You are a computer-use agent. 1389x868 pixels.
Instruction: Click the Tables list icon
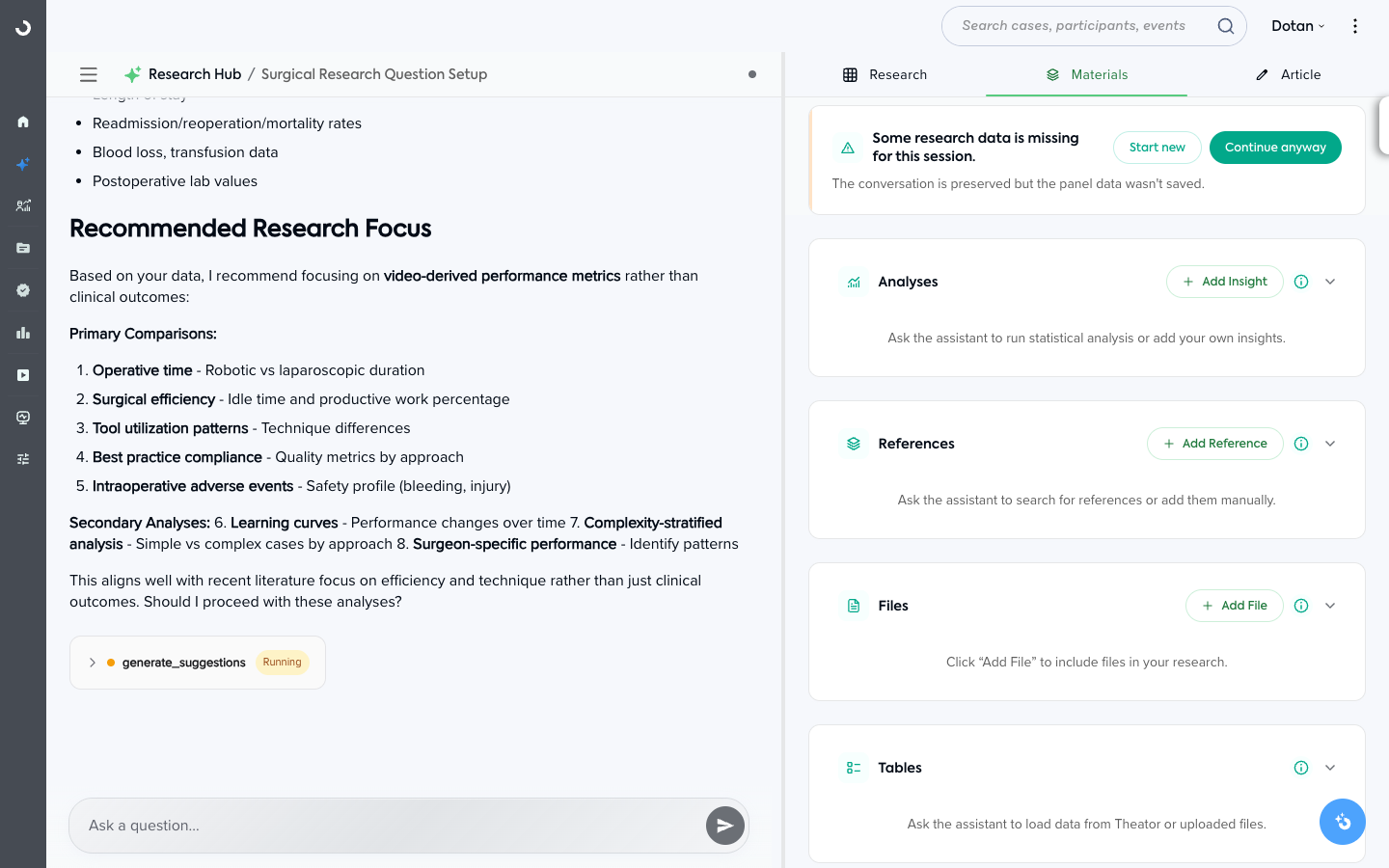pos(854,768)
